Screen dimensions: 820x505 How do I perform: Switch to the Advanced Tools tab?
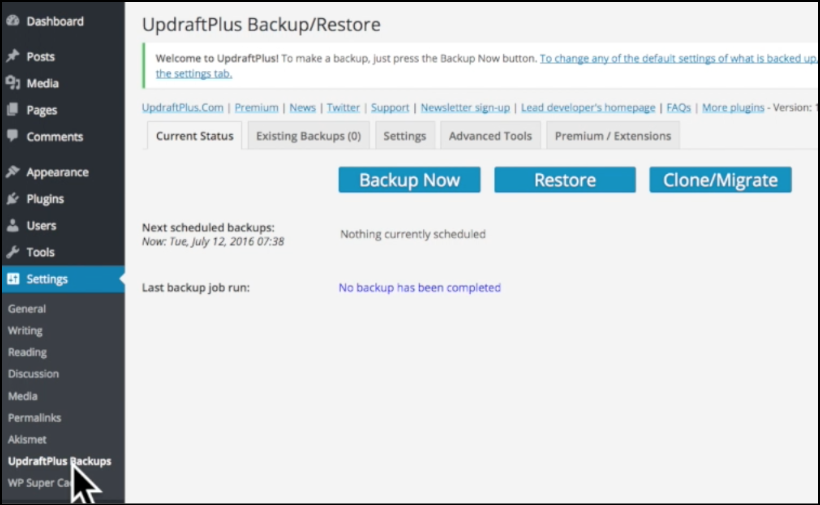pyautogui.click(x=490, y=136)
